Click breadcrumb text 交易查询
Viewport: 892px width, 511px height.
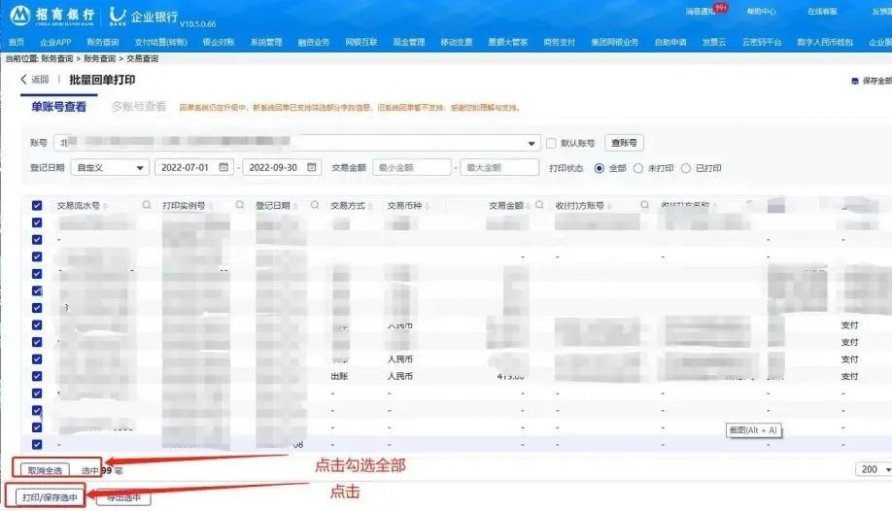(x=142, y=59)
